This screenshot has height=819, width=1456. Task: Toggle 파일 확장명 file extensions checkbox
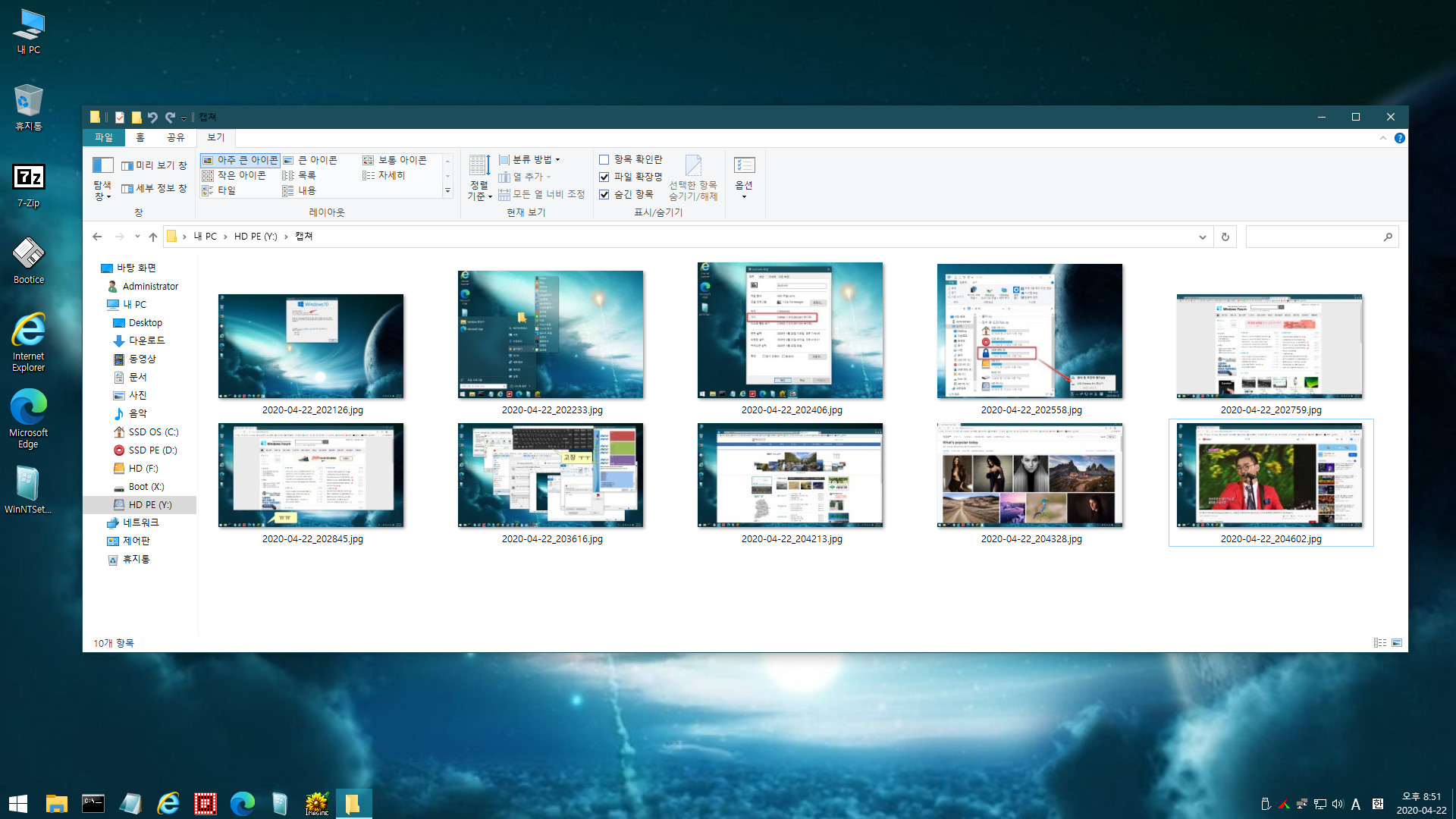pyautogui.click(x=631, y=177)
